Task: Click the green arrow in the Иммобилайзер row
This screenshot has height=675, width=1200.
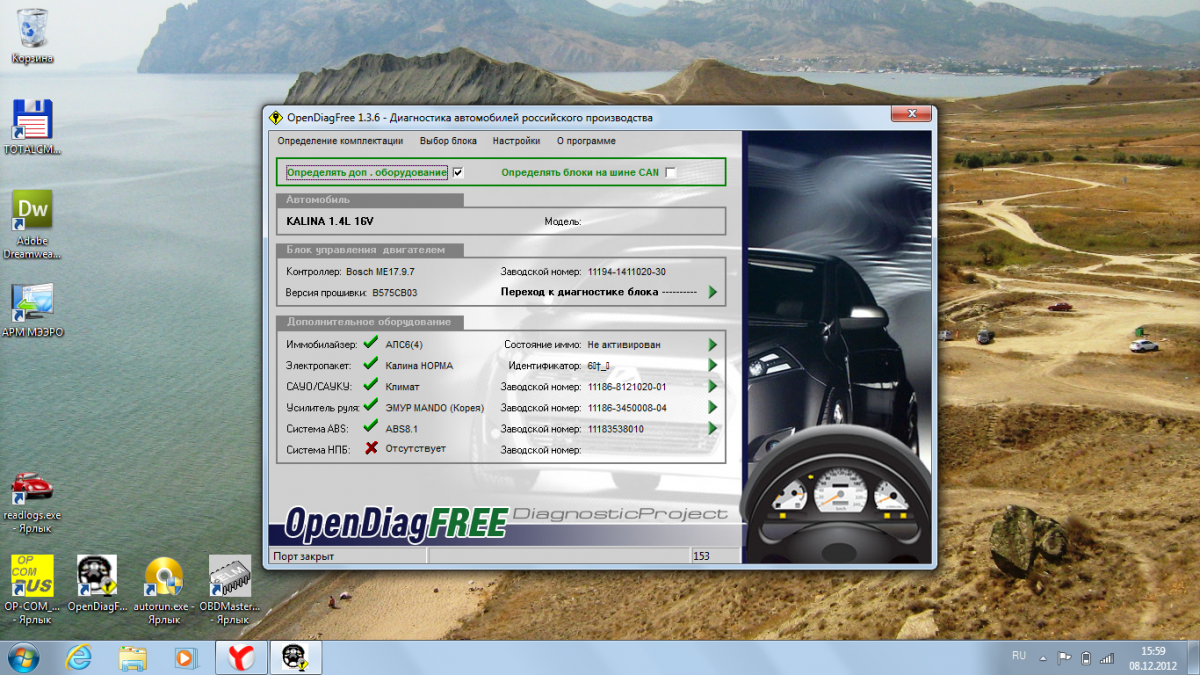Action: (713, 344)
